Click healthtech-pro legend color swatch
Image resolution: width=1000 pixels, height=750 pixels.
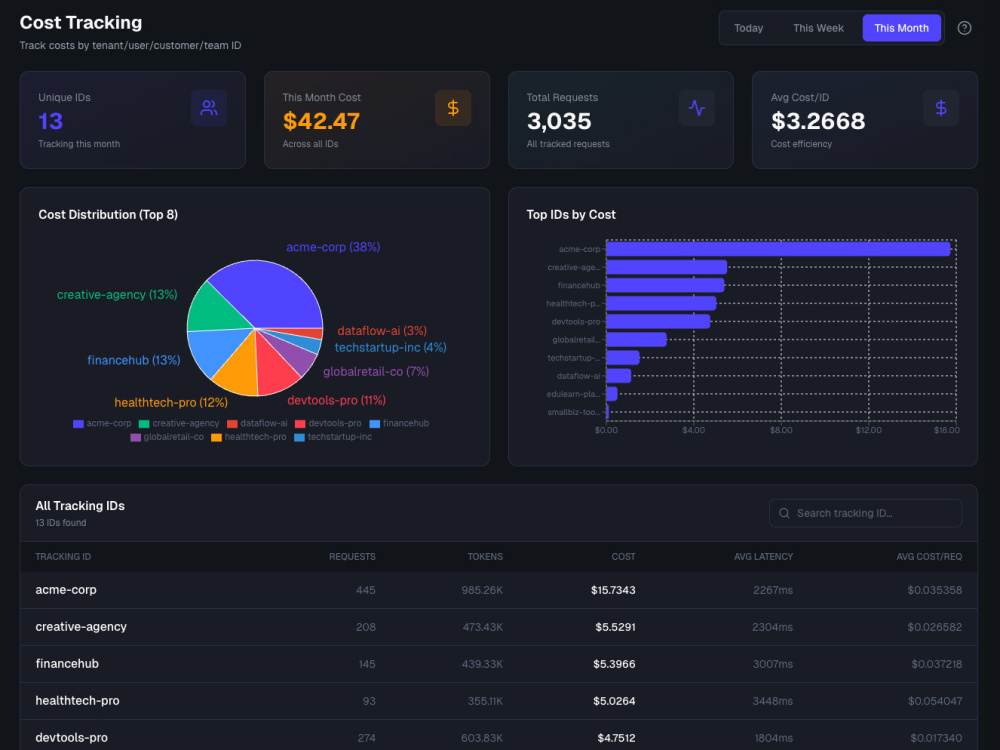(216, 438)
